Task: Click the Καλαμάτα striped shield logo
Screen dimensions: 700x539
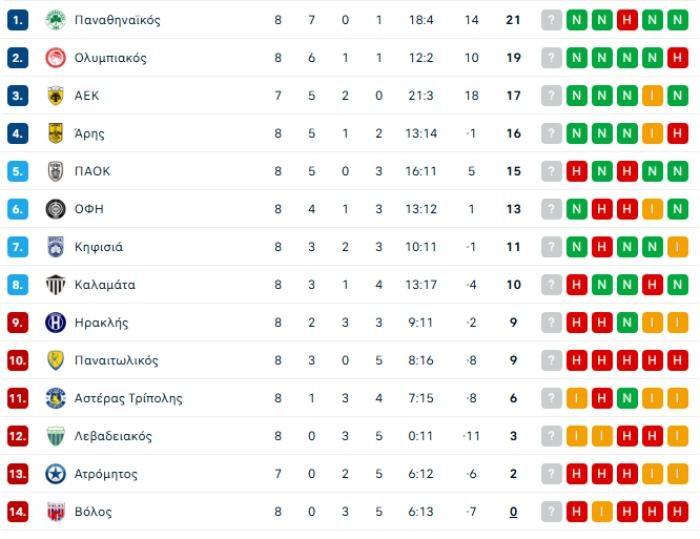Action: coord(56,284)
